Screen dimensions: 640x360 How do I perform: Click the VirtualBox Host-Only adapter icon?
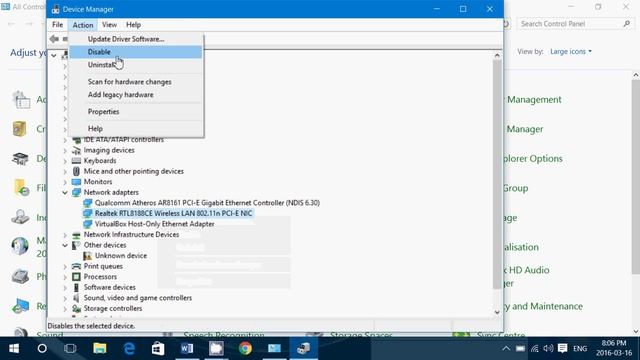(88, 224)
